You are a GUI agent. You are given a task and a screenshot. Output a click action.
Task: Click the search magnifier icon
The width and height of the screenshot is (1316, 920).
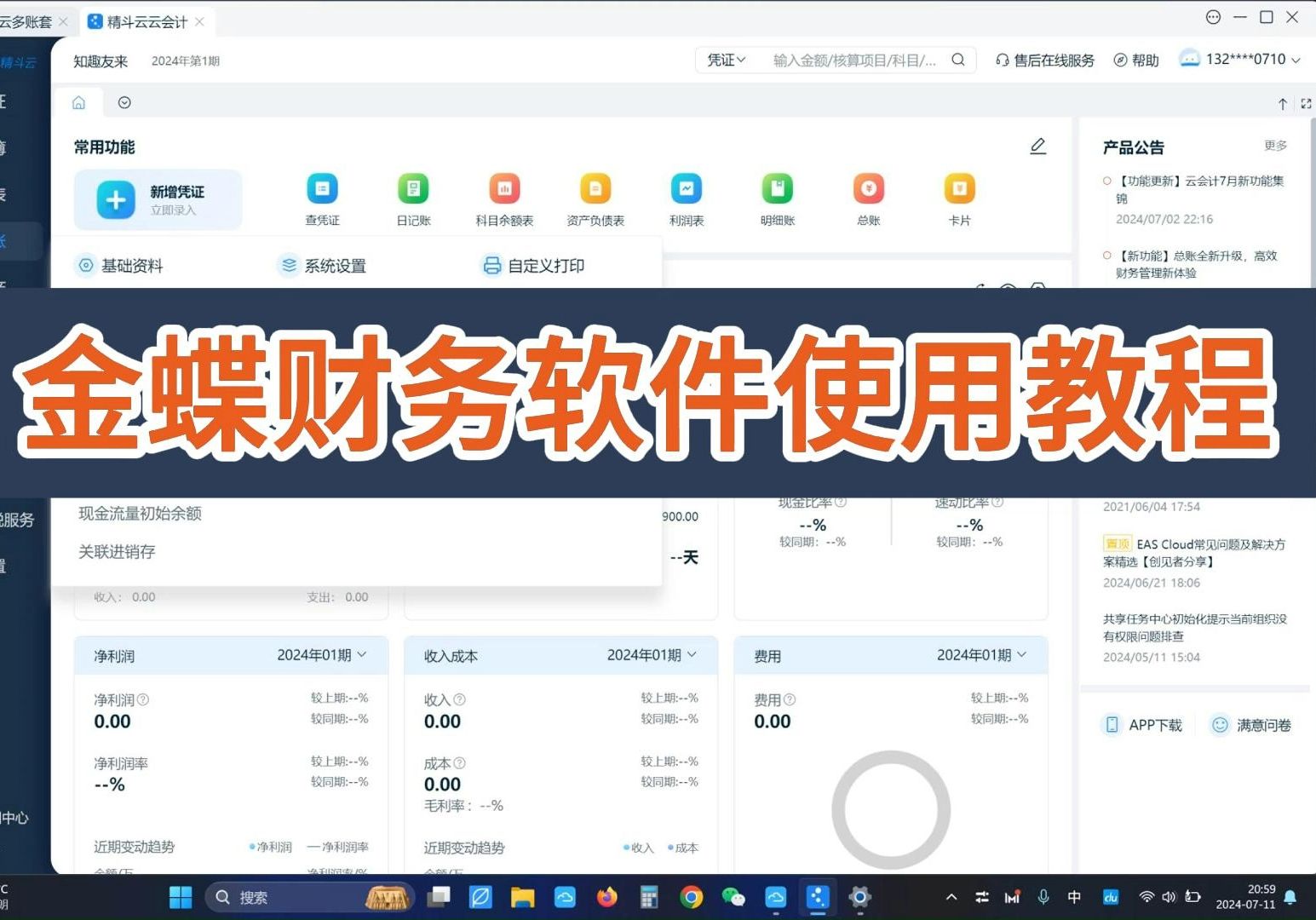click(958, 60)
